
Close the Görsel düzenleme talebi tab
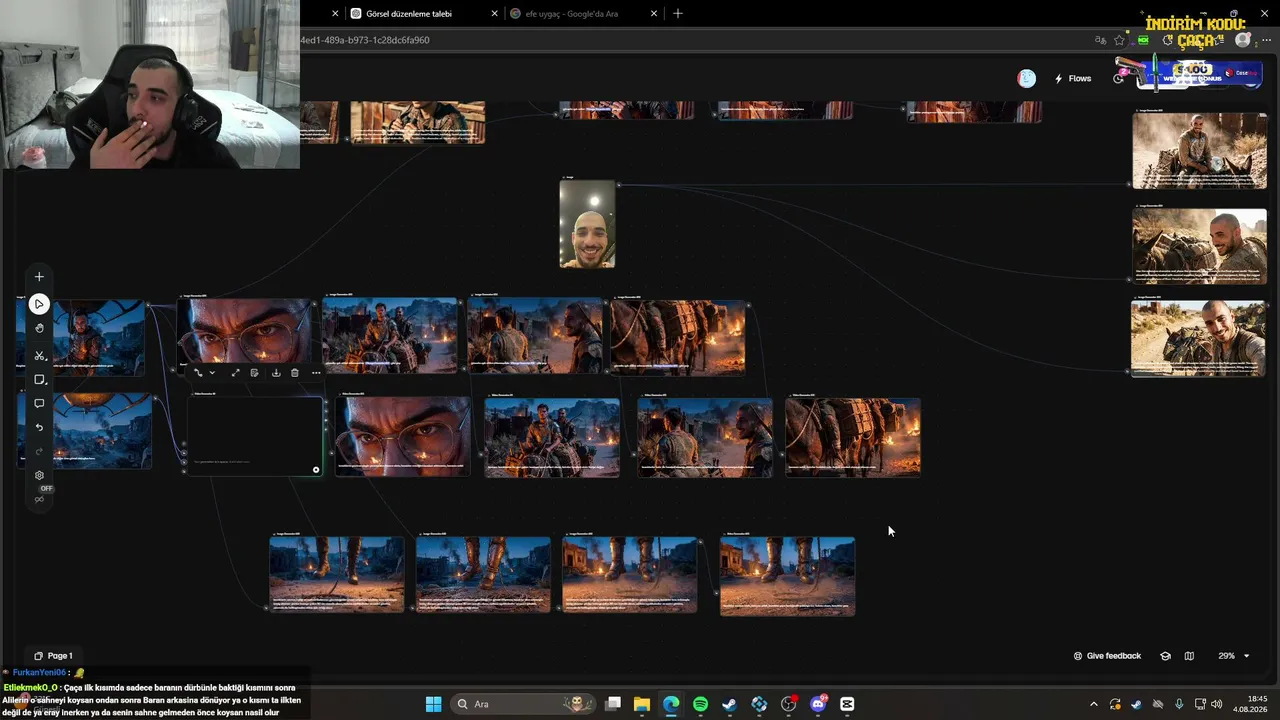pos(494,14)
